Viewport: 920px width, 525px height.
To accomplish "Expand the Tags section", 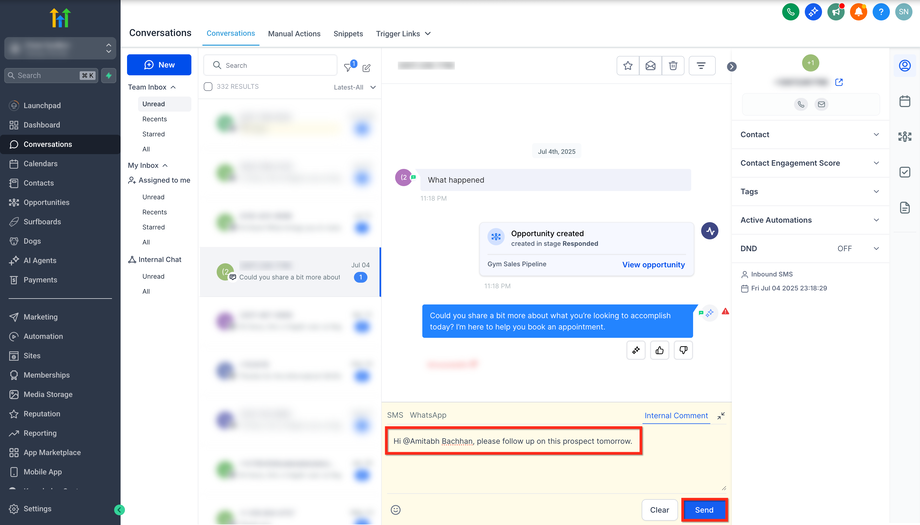I will click(810, 192).
